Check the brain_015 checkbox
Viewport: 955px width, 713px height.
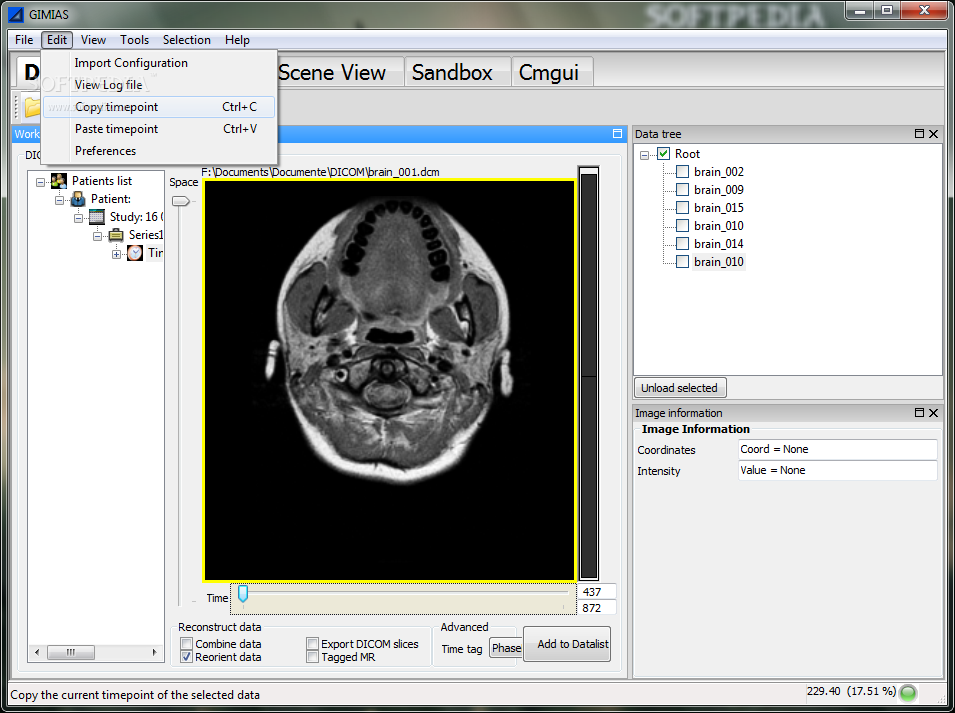pos(683,208)
